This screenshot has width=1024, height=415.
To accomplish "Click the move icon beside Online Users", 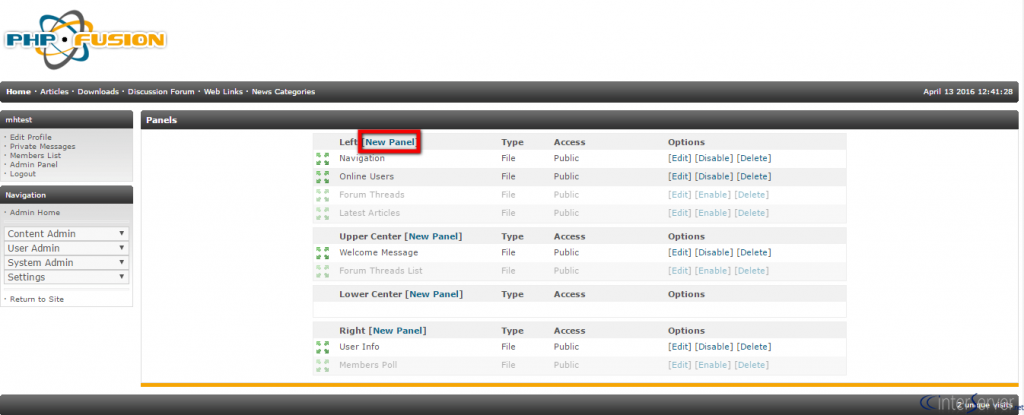I will 322,176.
